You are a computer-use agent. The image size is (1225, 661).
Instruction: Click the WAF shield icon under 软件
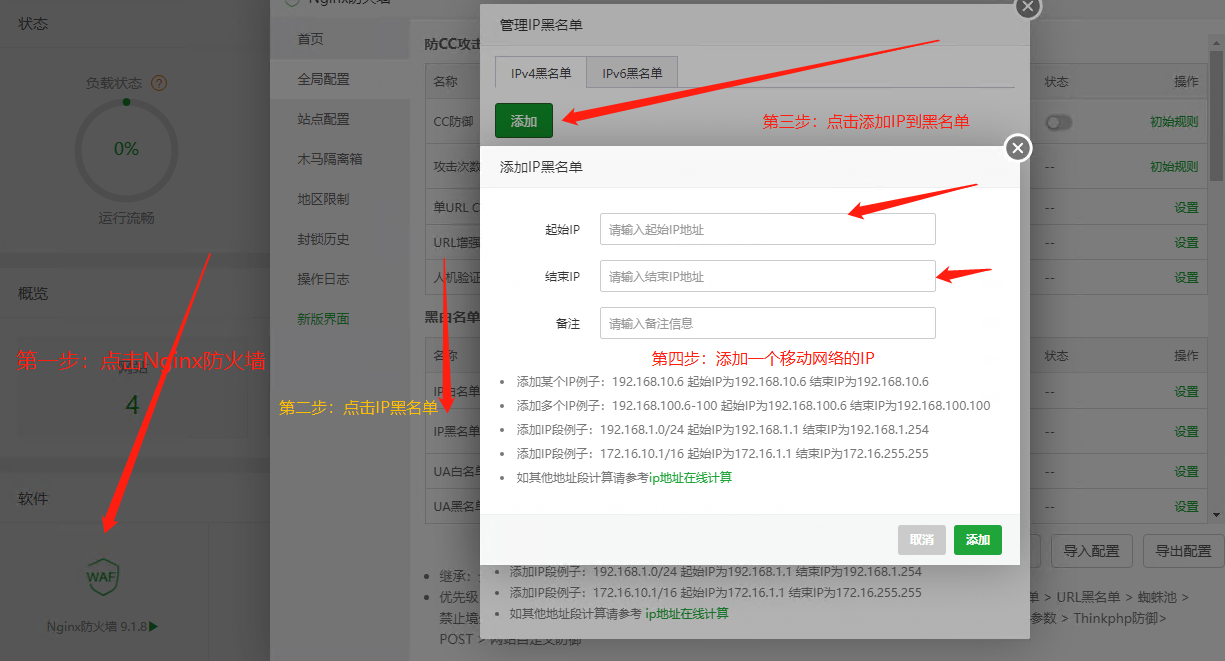[x=102, y=576]
